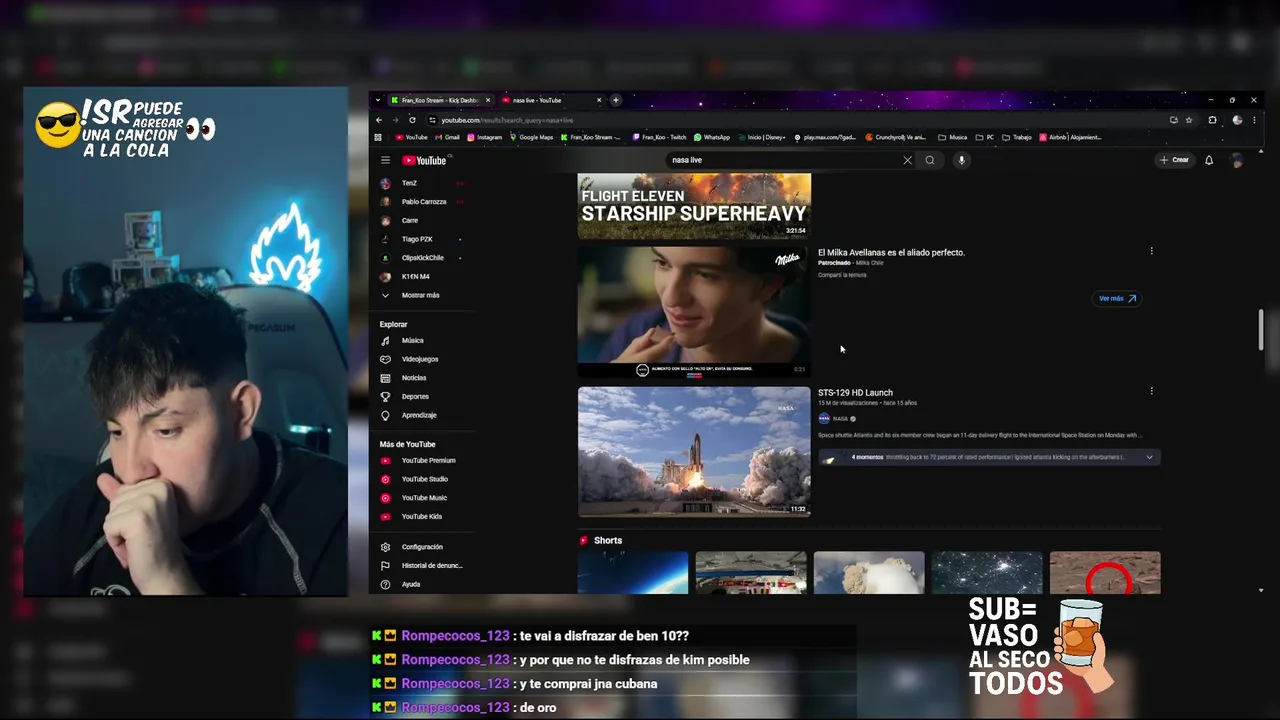Clear the 'nasa live' search text

click(x=908, y=160)
